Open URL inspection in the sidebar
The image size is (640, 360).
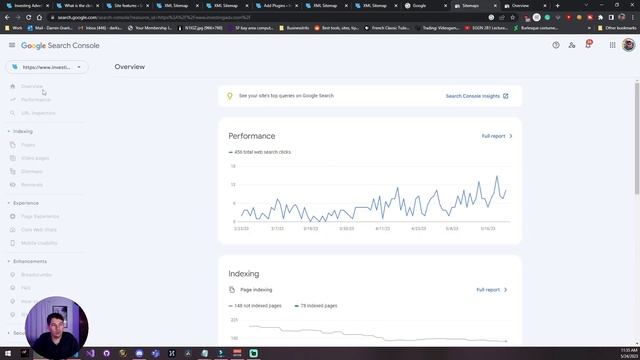38,113
